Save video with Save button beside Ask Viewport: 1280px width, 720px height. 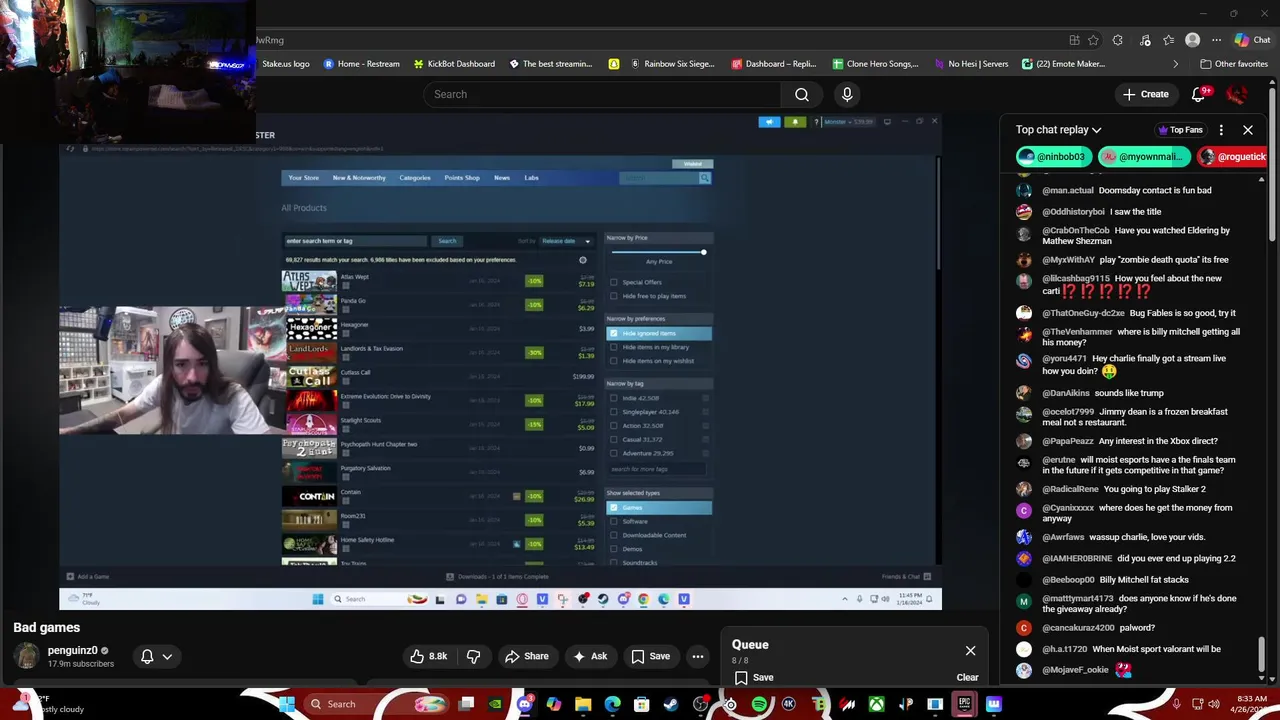coord(650,656)
